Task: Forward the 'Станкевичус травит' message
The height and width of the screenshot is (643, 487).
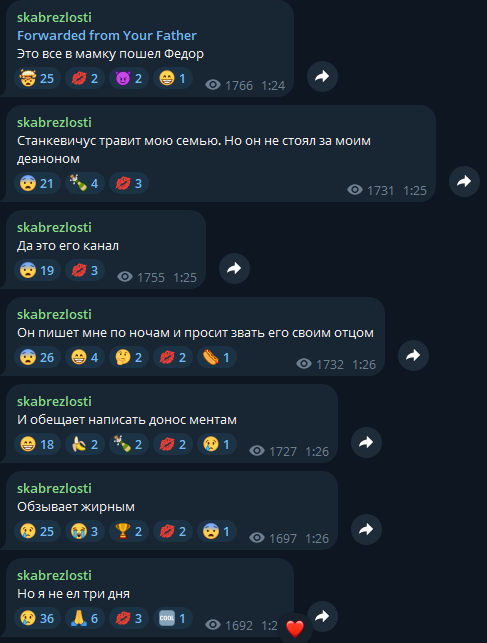Action: pyautogui.click(x=464, y=182)
